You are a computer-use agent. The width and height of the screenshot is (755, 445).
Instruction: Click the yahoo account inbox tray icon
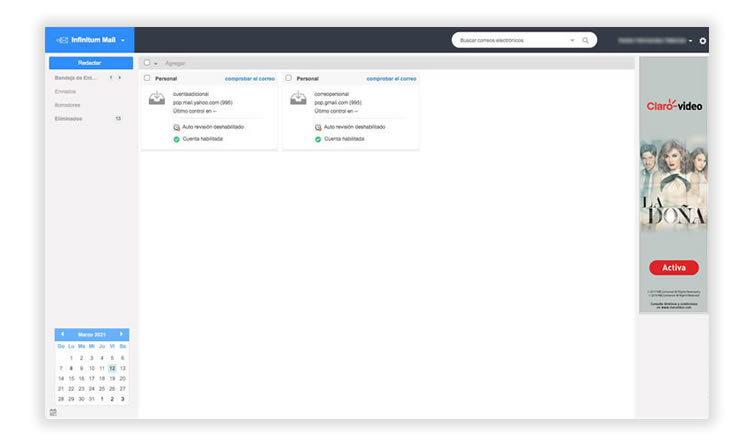156,98
